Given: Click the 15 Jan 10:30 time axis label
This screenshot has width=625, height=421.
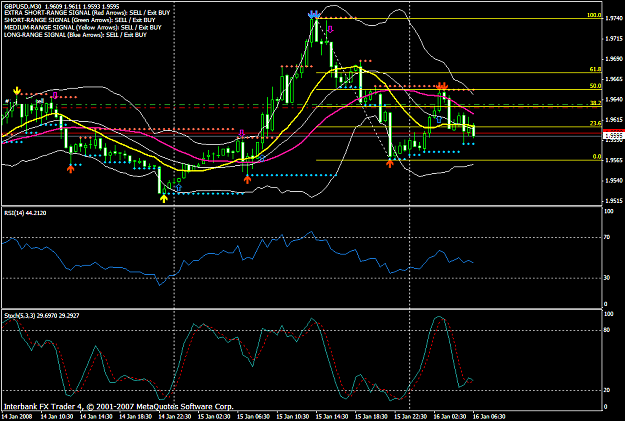Looking at the screenshot, I should pyautogui.click(x=293, y=417).
